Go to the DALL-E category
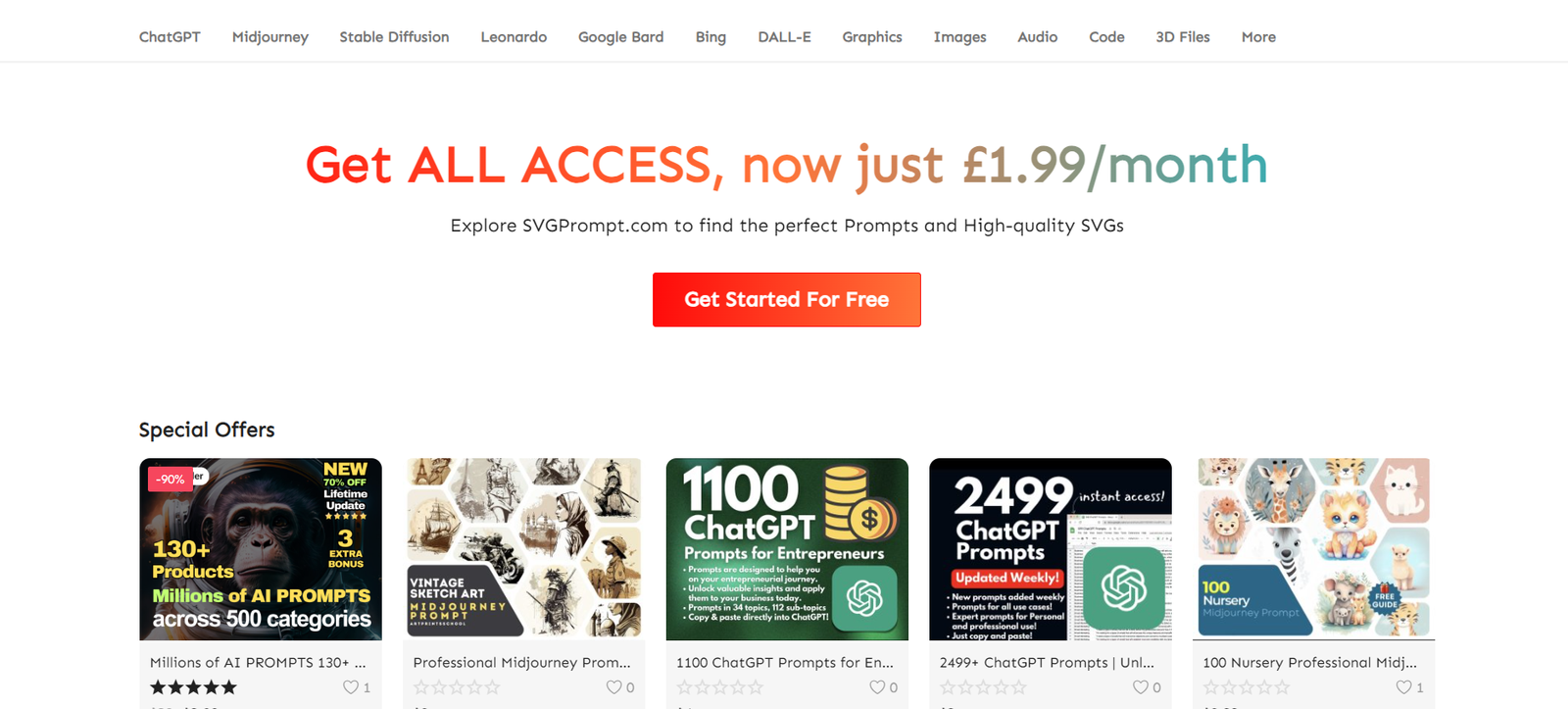Image resolution: width=1568 pixels, height=709 pixels. click(x=784, y=37)
